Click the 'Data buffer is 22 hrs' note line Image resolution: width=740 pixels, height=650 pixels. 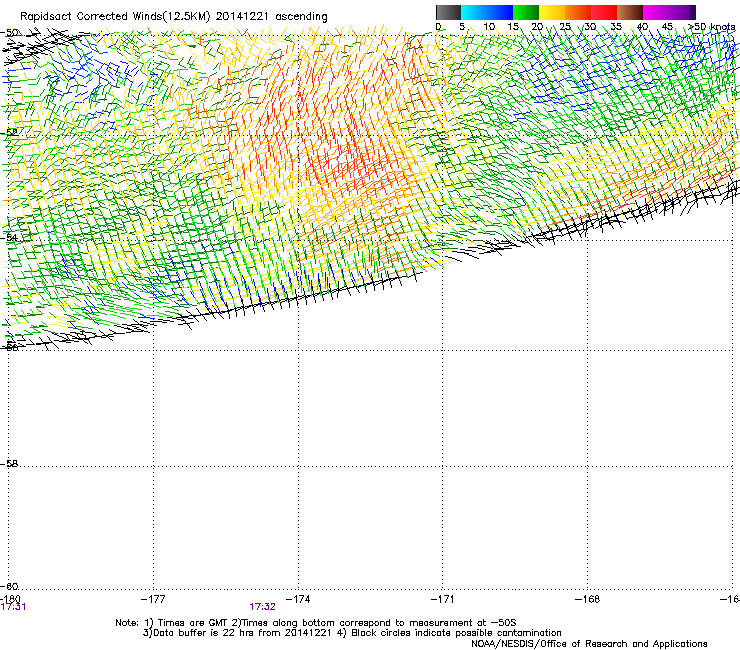[352, 633]
